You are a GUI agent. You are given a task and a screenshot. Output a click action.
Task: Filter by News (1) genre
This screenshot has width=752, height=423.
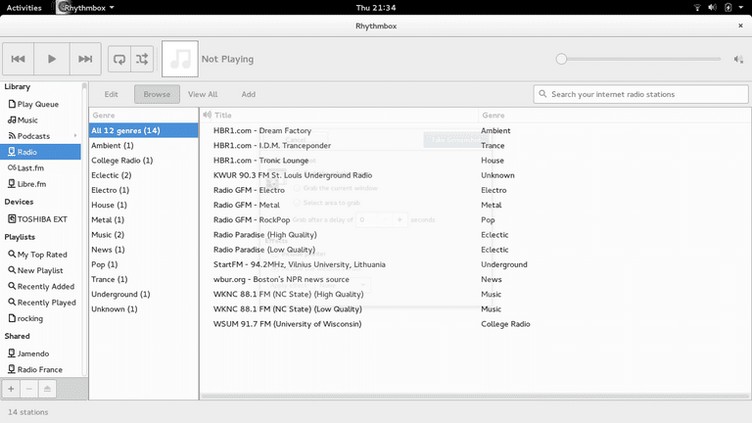143,249
